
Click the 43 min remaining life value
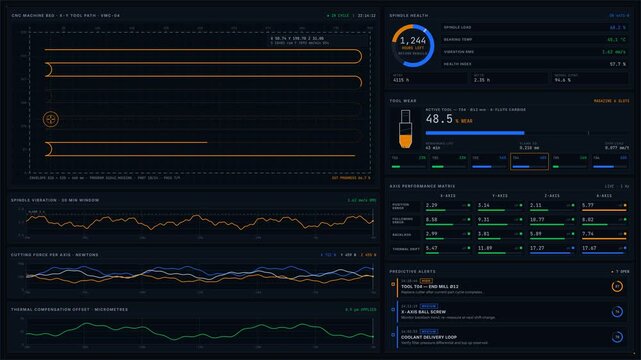433,148
